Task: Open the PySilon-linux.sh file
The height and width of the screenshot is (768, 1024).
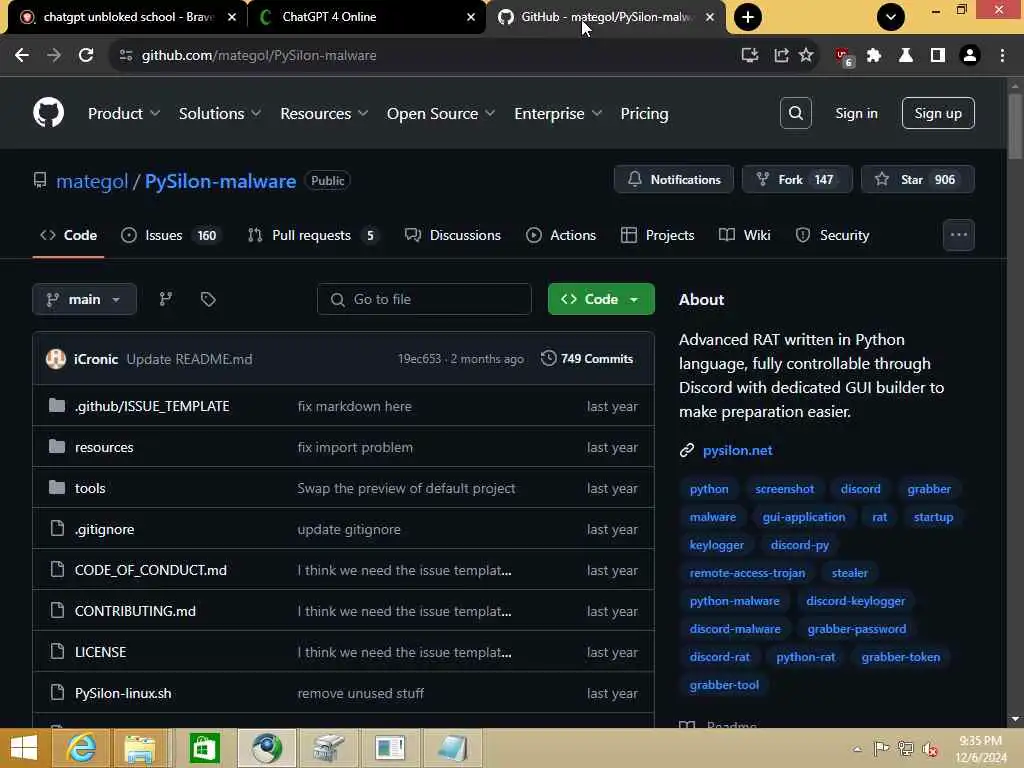Action: [x=123, y=694]
